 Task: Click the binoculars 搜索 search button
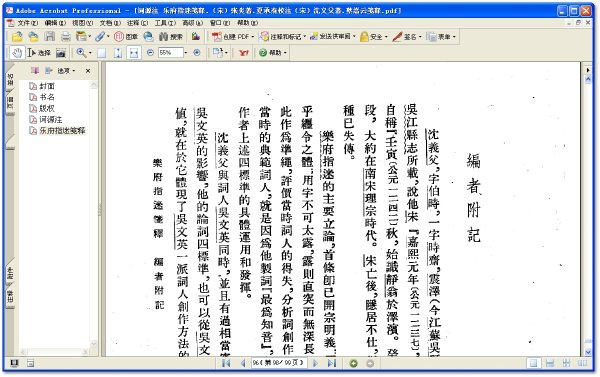click(171, 37)
